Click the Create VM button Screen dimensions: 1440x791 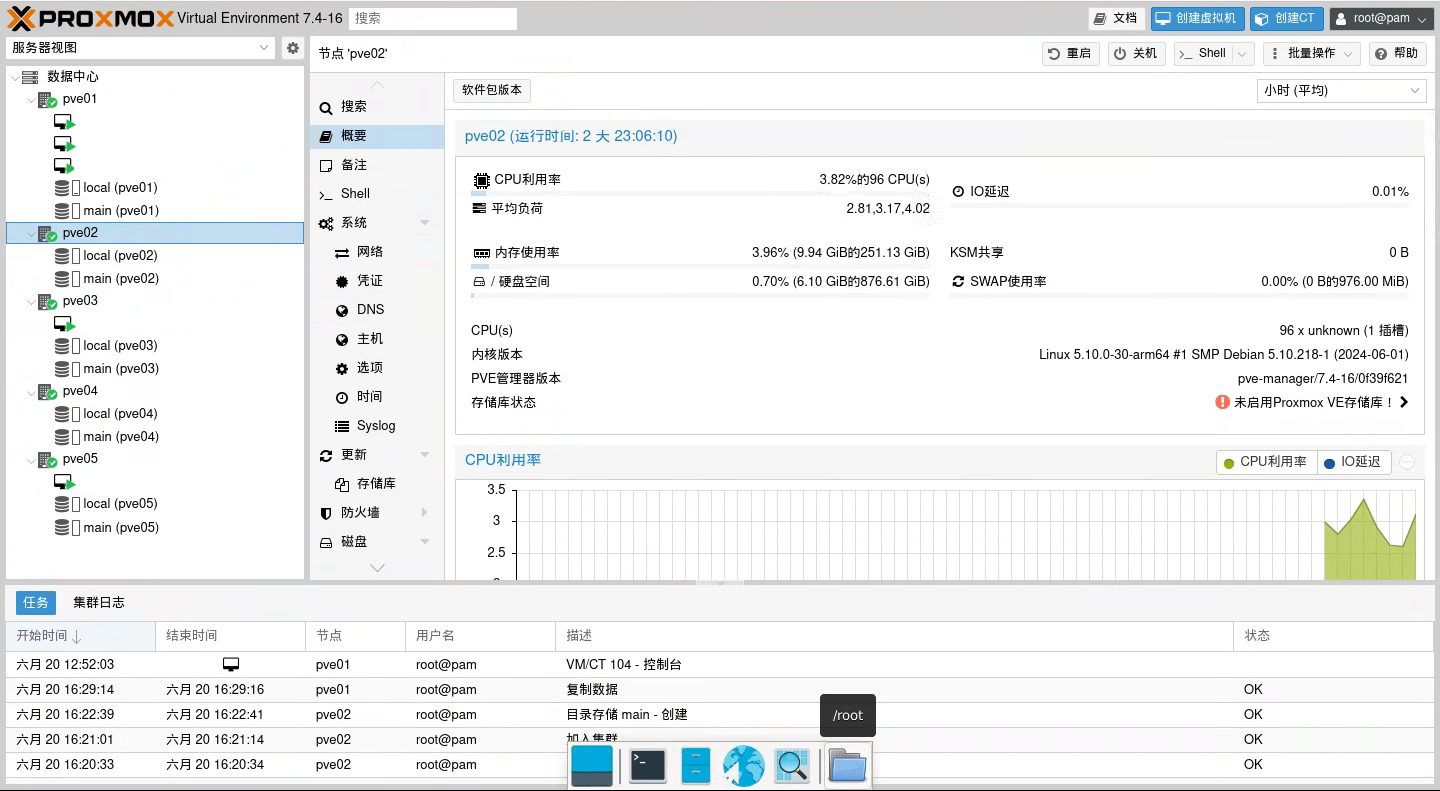pyautogui.click(x=1198, y=18)
